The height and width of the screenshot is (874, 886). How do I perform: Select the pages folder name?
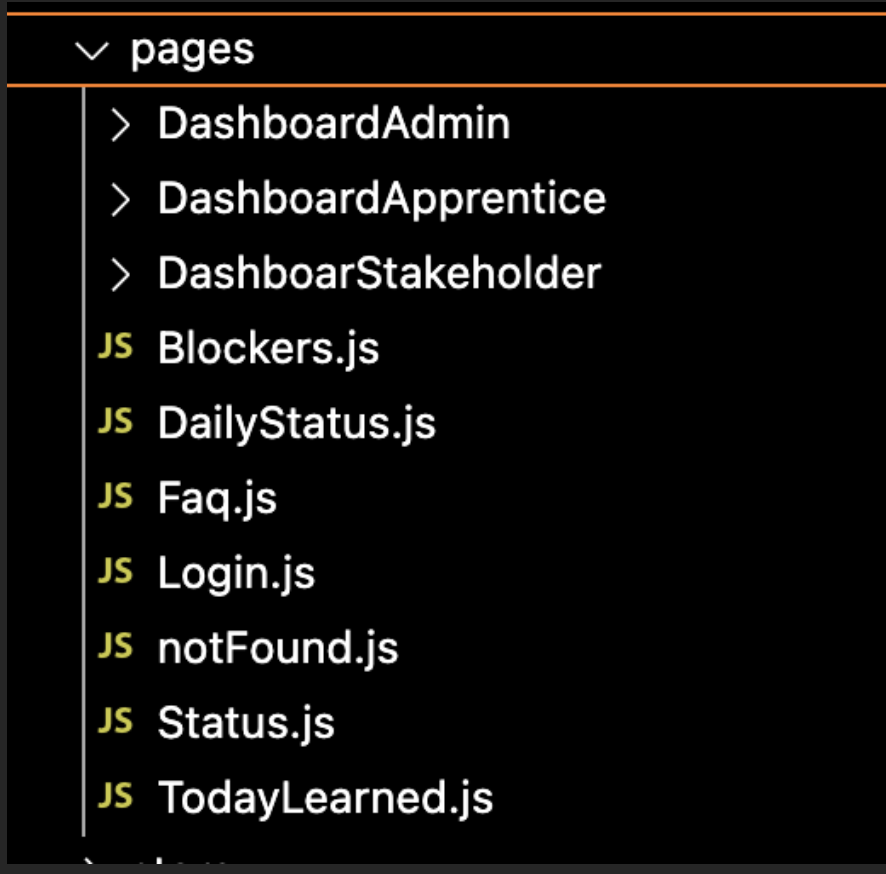(192, 50)
